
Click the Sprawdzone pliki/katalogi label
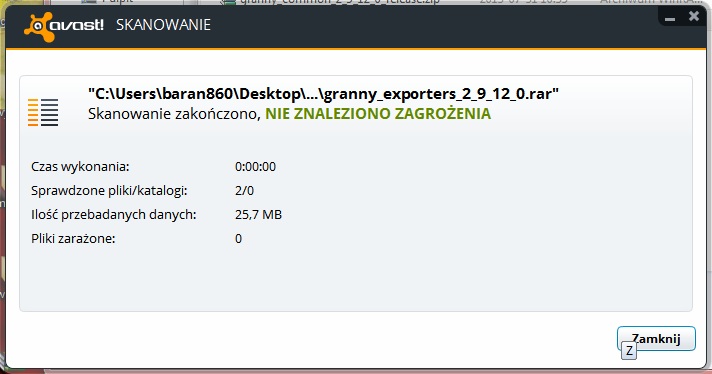[x=109, y=191]
